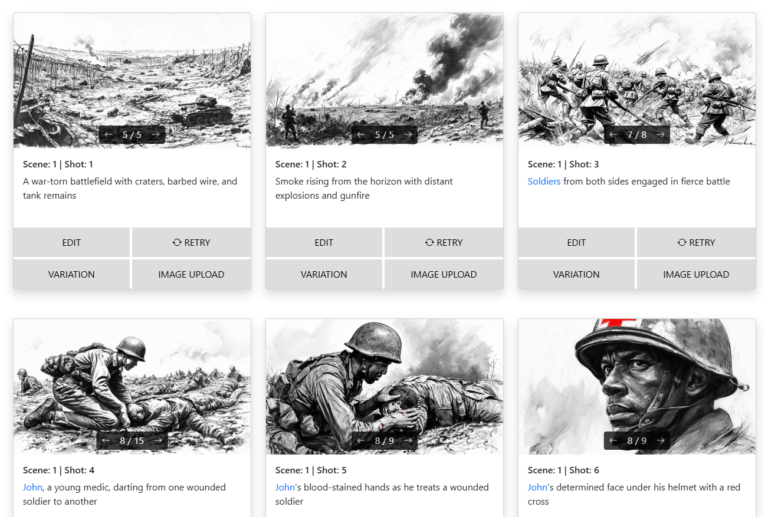Go to next image in Shot 1
Viewport: 768px width, 517px height.
[x=156, y=135]
